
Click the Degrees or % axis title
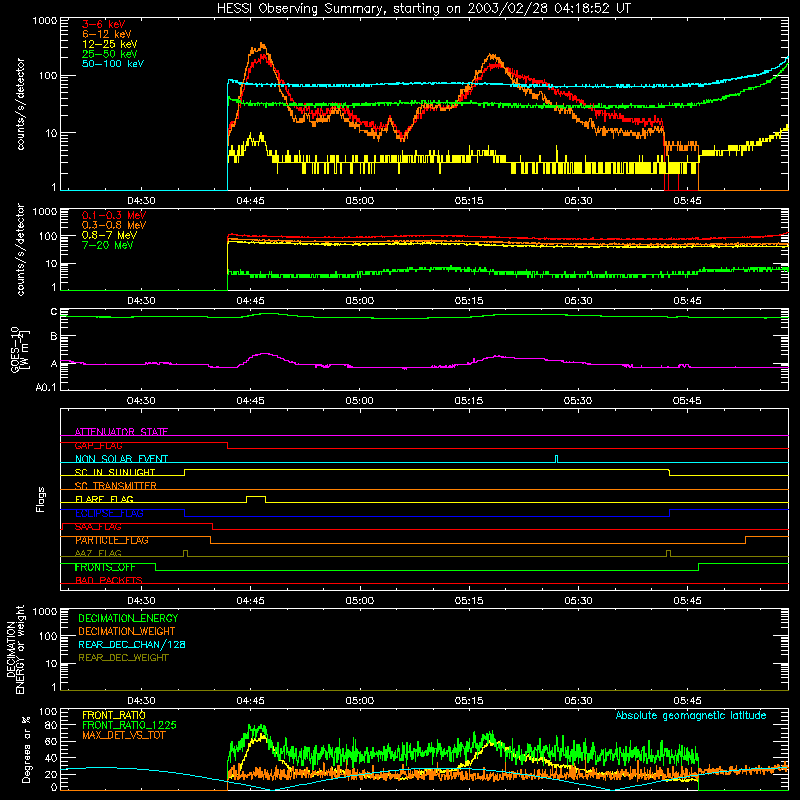[26, 749]
